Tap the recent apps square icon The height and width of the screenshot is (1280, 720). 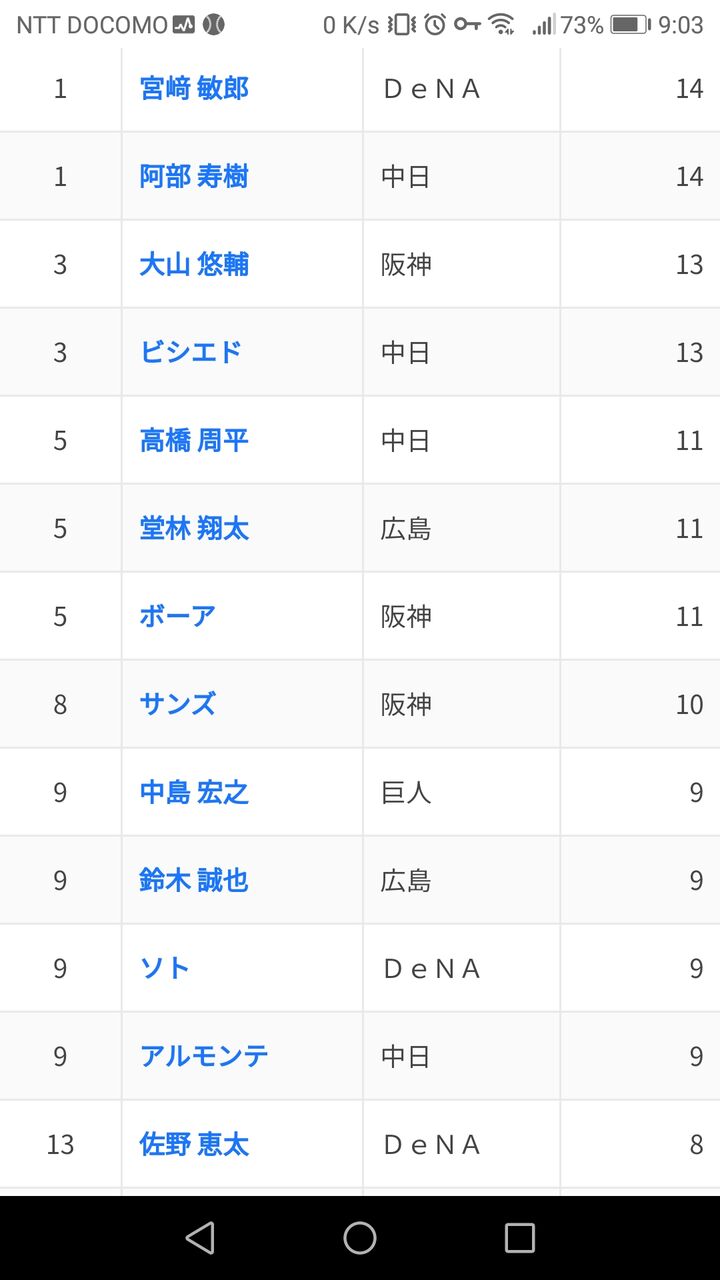coord(520,1238)
